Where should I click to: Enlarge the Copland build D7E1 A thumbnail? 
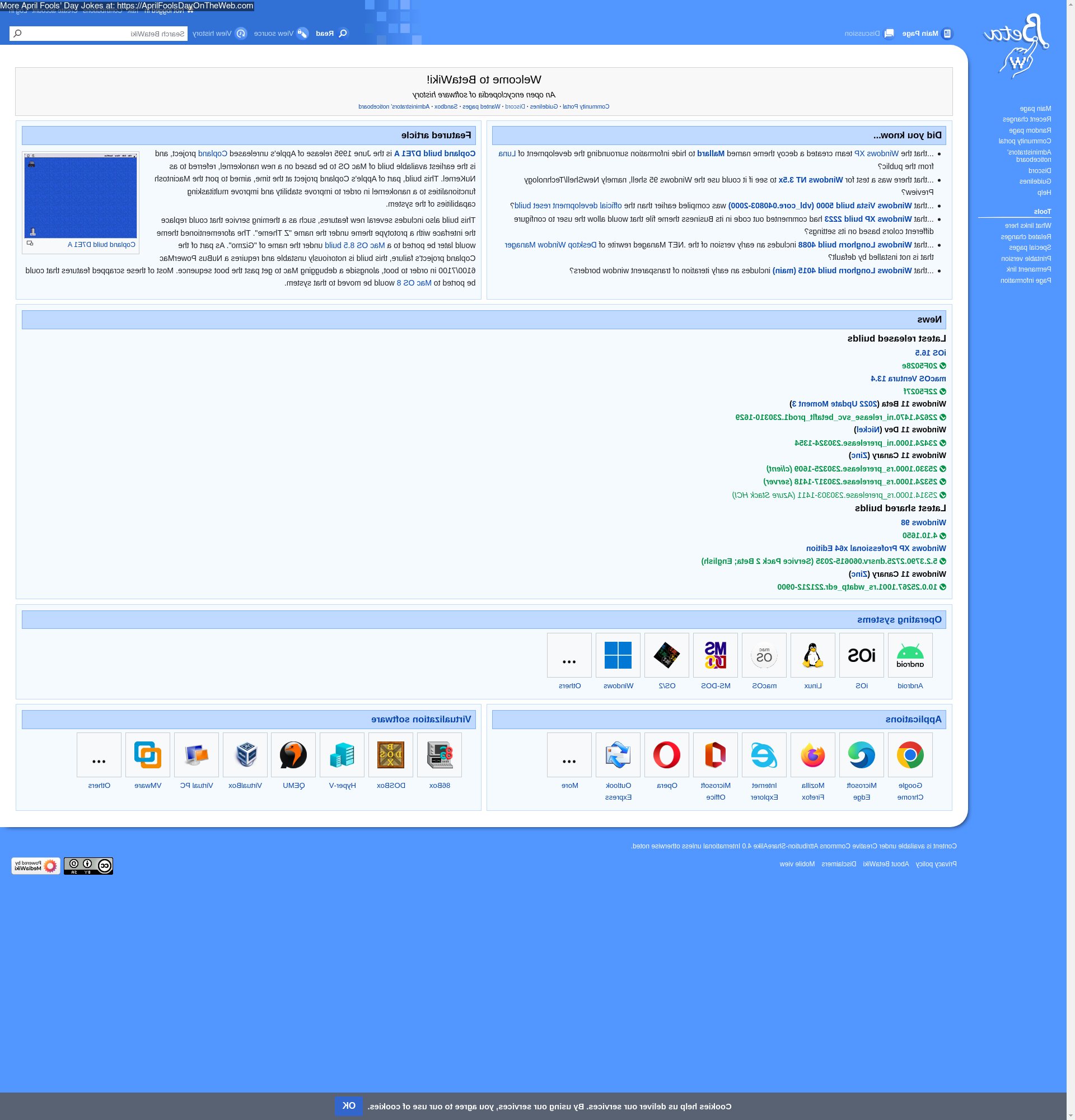click(30, 244)
